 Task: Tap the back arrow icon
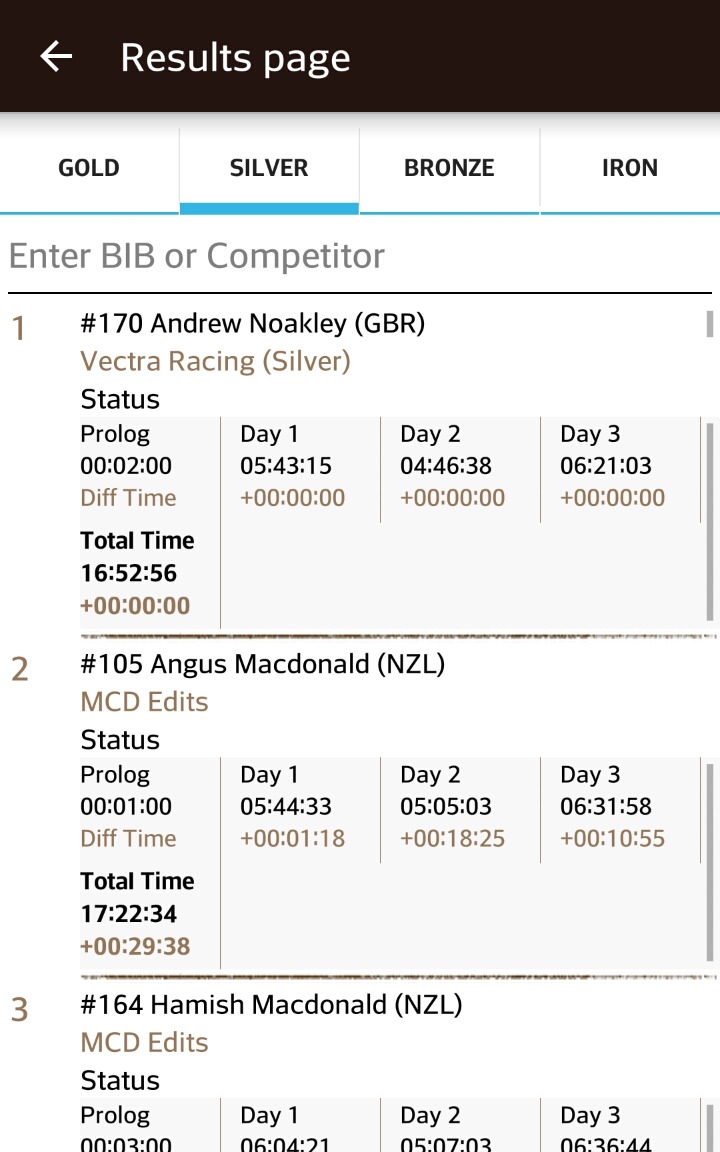click(x=56, y=57)
